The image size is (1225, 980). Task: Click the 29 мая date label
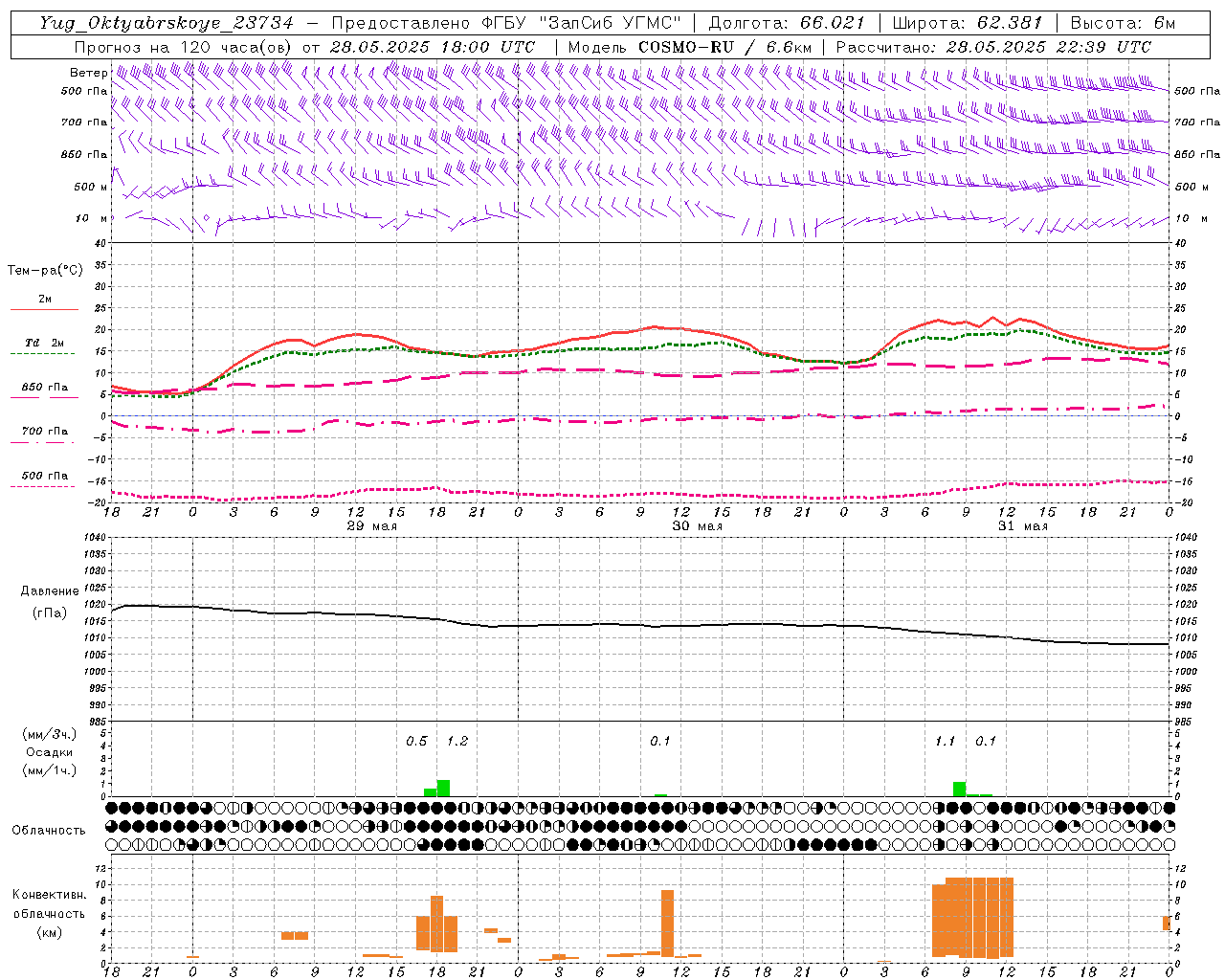click(371, 526)
